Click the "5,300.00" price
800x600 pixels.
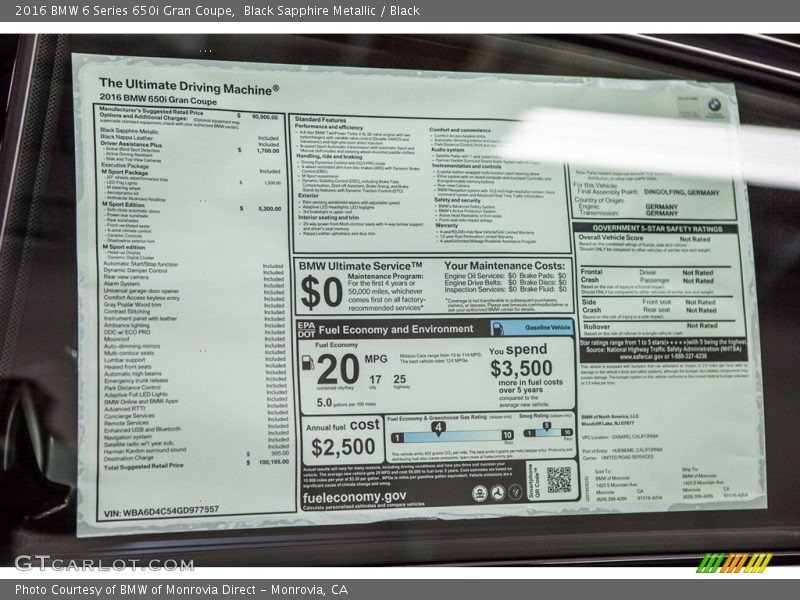click(x=269, y=209)
